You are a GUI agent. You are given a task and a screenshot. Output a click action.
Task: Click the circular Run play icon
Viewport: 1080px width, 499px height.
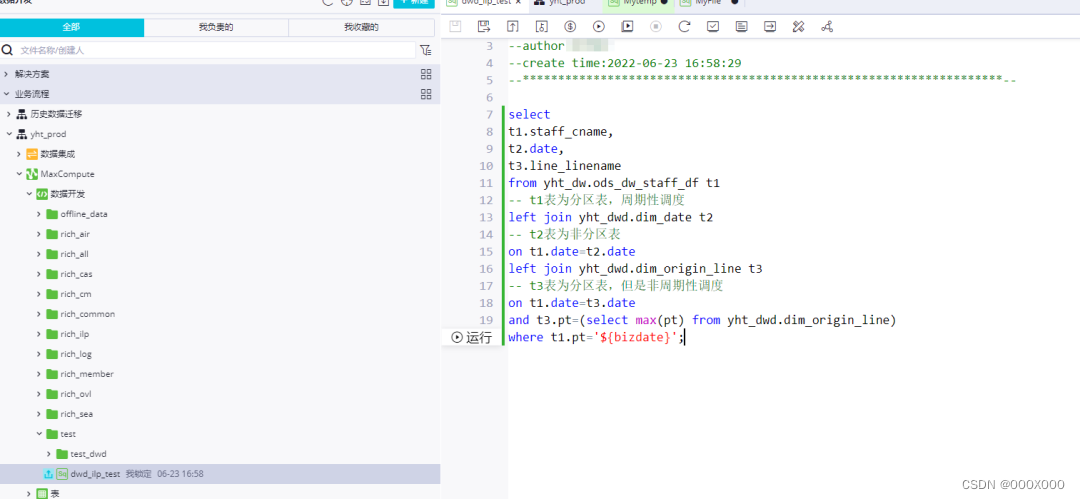tap(599, 27)
